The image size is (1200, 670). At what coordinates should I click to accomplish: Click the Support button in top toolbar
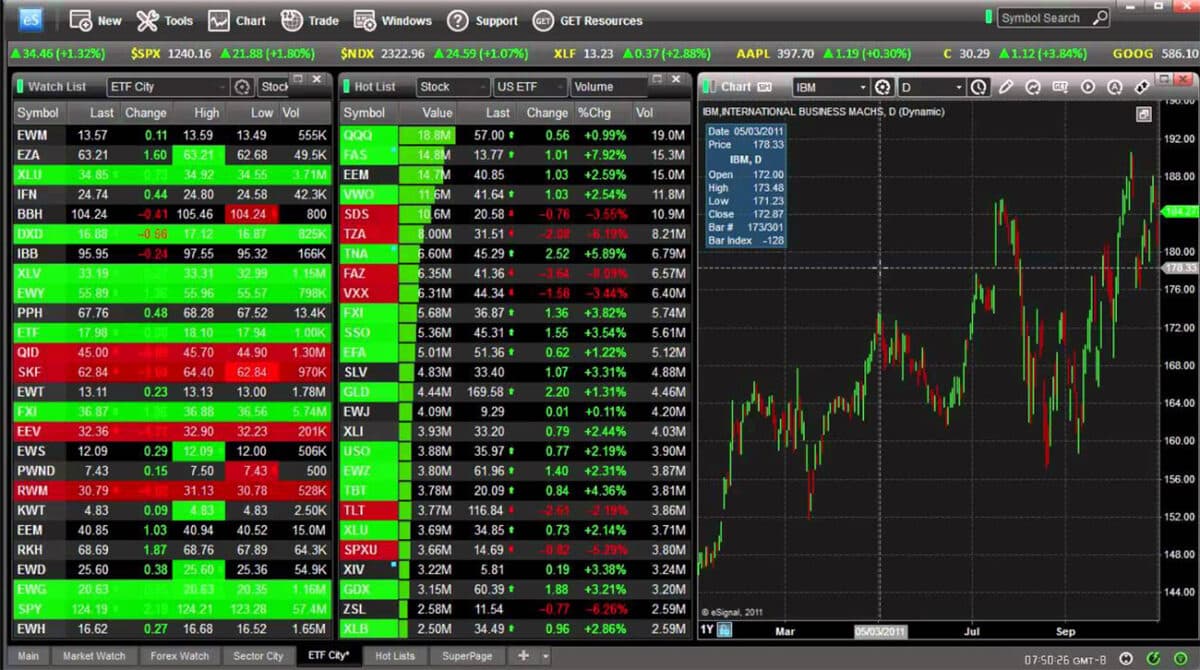click(483, 20)
